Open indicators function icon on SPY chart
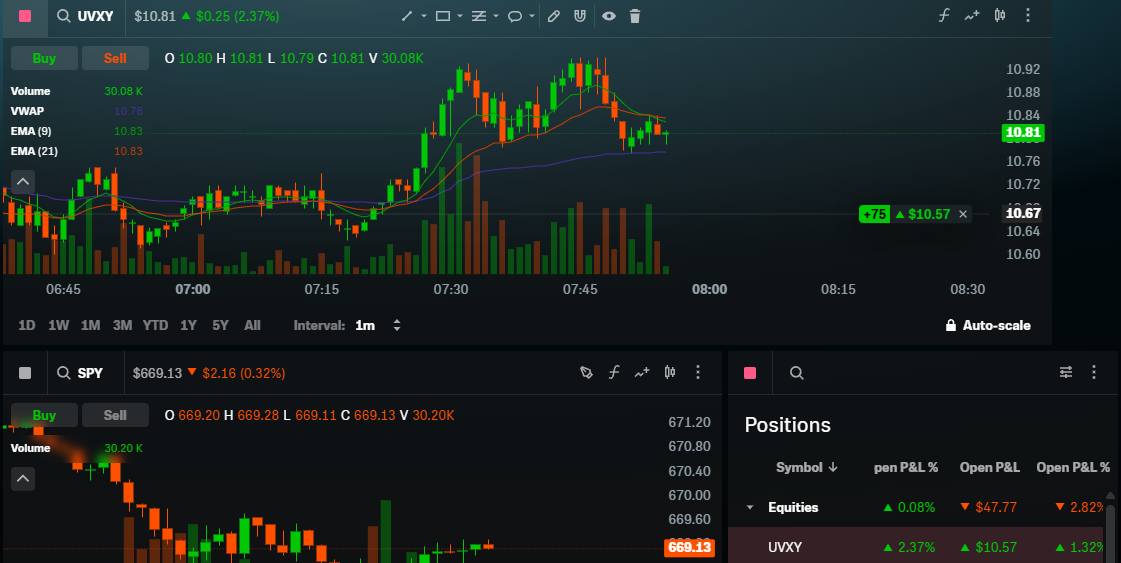 [x=614, y=372]
